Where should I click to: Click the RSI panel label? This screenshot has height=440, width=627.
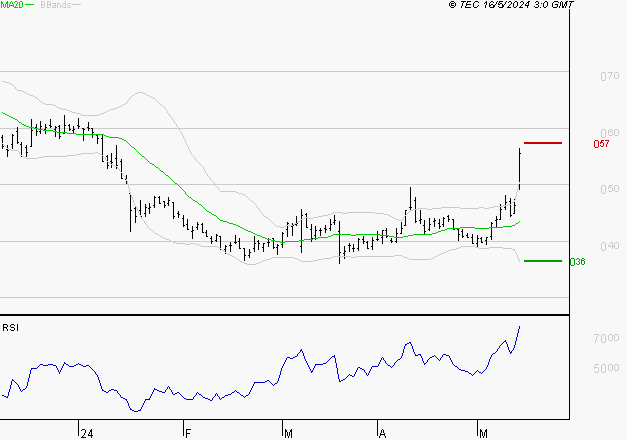point(10,328)
